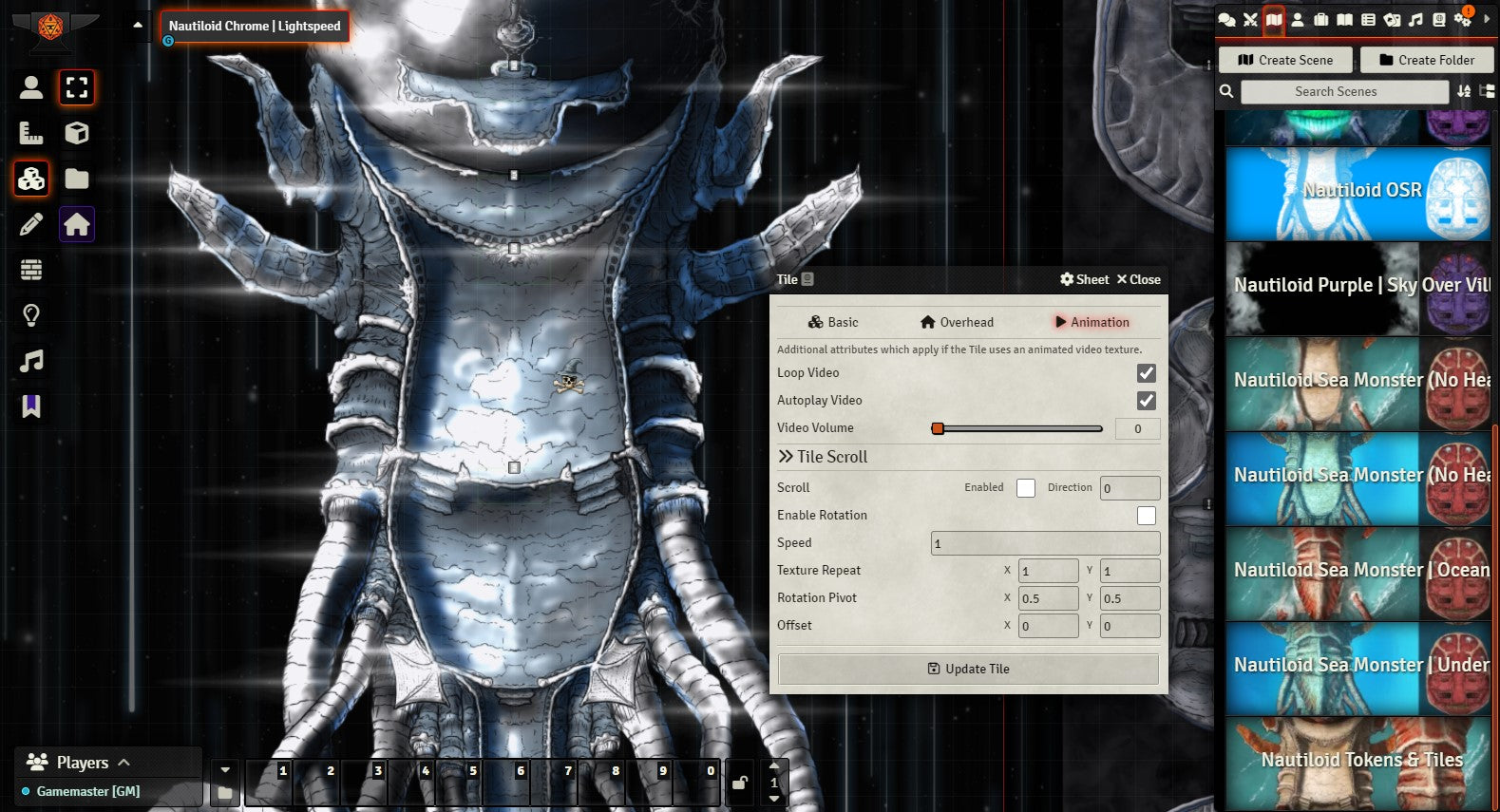
Task: Unlock the macro hotbar padlock icon
Action: tap(739, 783)
